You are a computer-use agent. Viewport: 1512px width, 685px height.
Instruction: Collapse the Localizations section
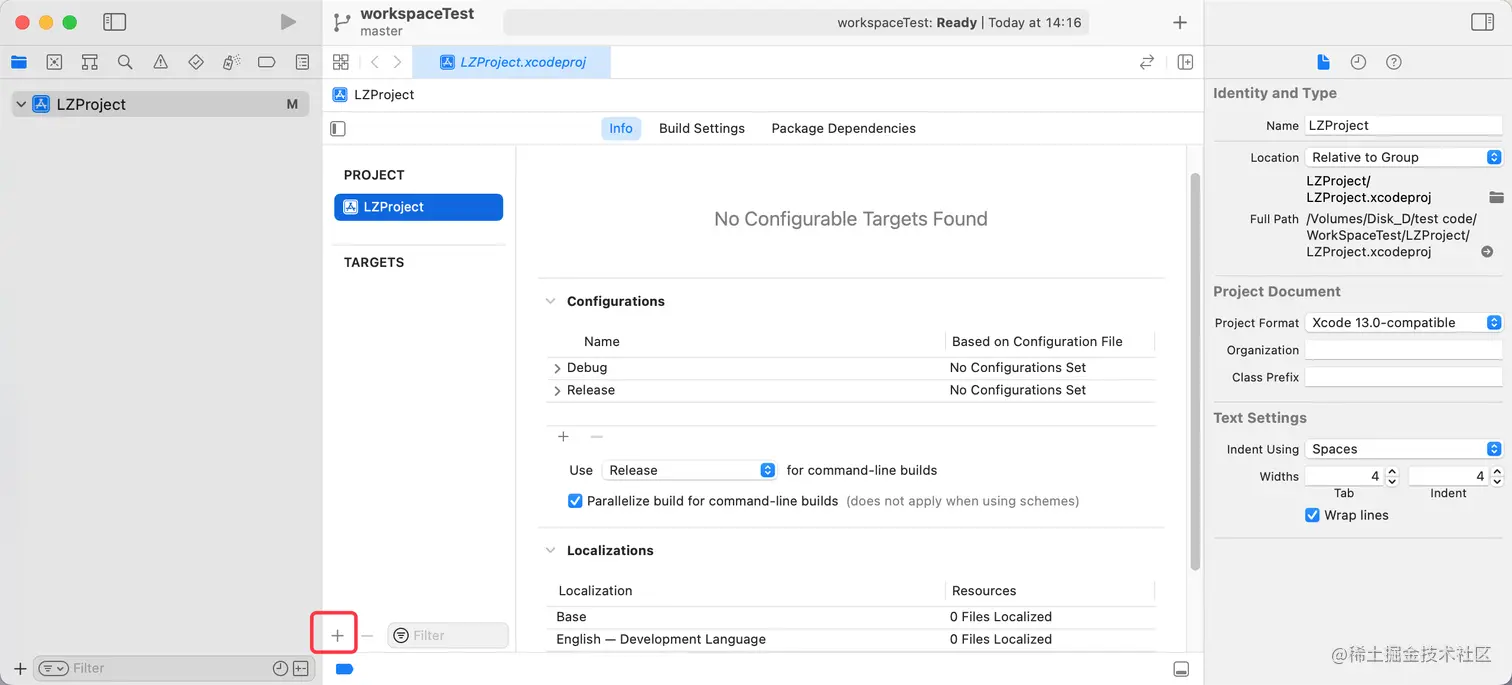click(x=550, y=550)
